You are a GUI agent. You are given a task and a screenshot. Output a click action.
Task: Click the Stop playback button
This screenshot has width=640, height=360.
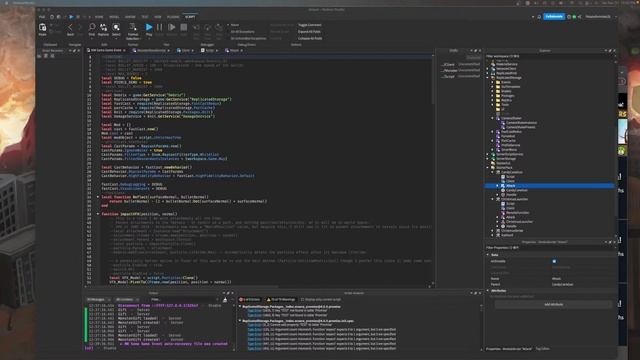coord(184,27)
